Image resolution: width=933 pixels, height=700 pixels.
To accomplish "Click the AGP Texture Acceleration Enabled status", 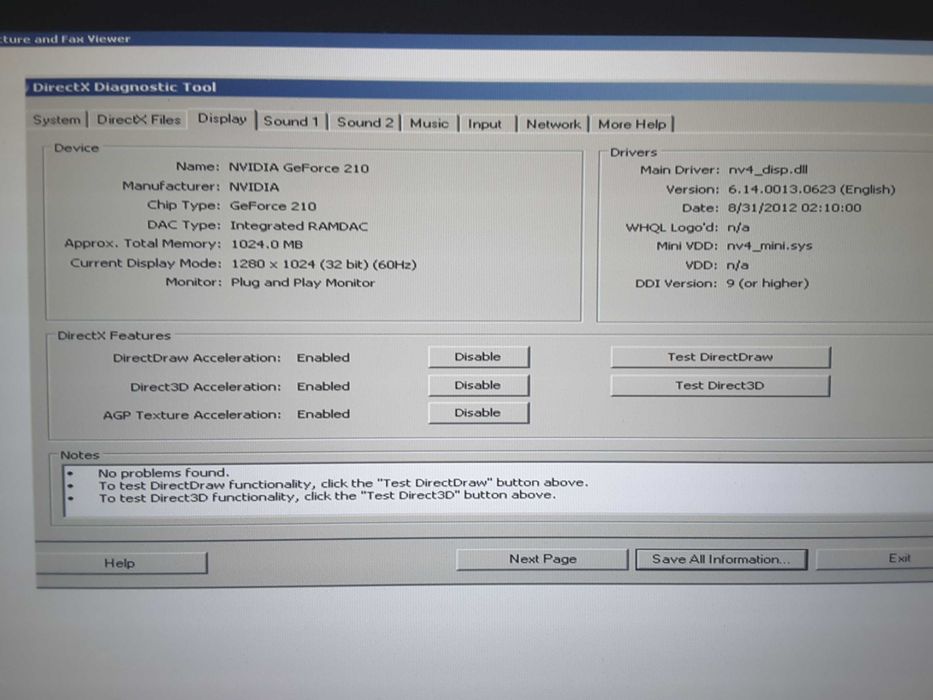I will [x=323, y=414].
